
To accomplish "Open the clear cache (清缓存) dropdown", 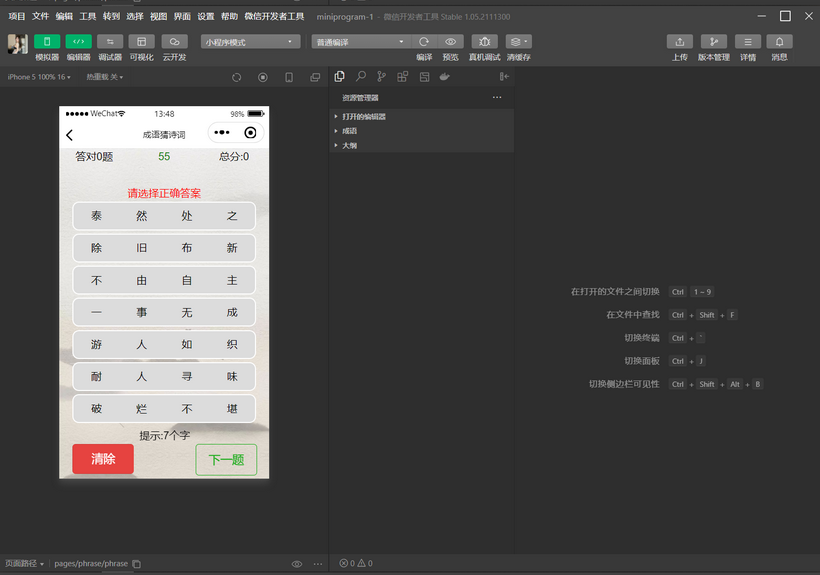I will (519, 41).
